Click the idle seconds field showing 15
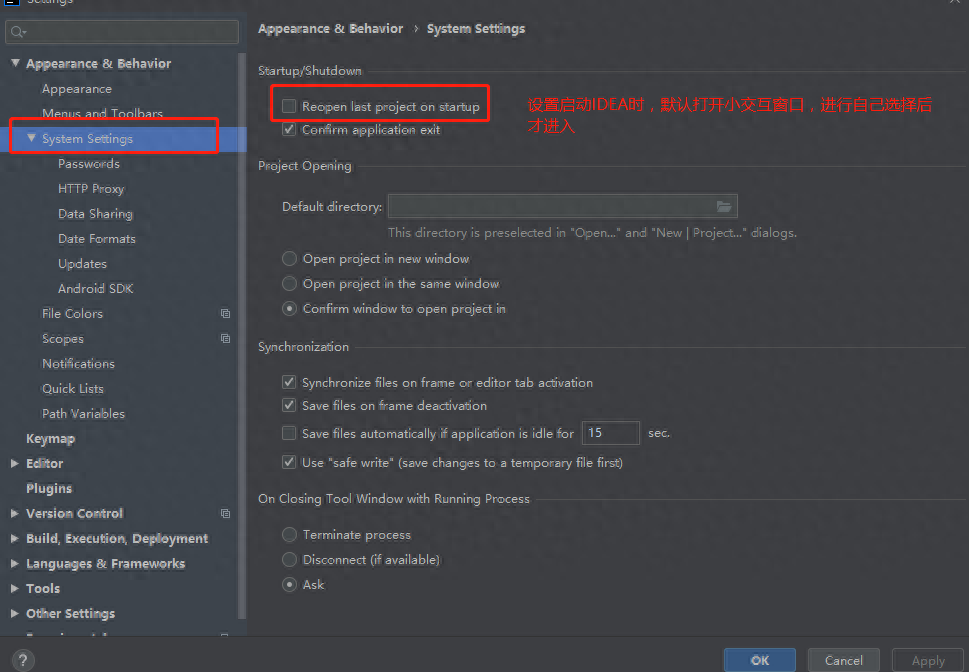 pos(611,433)
